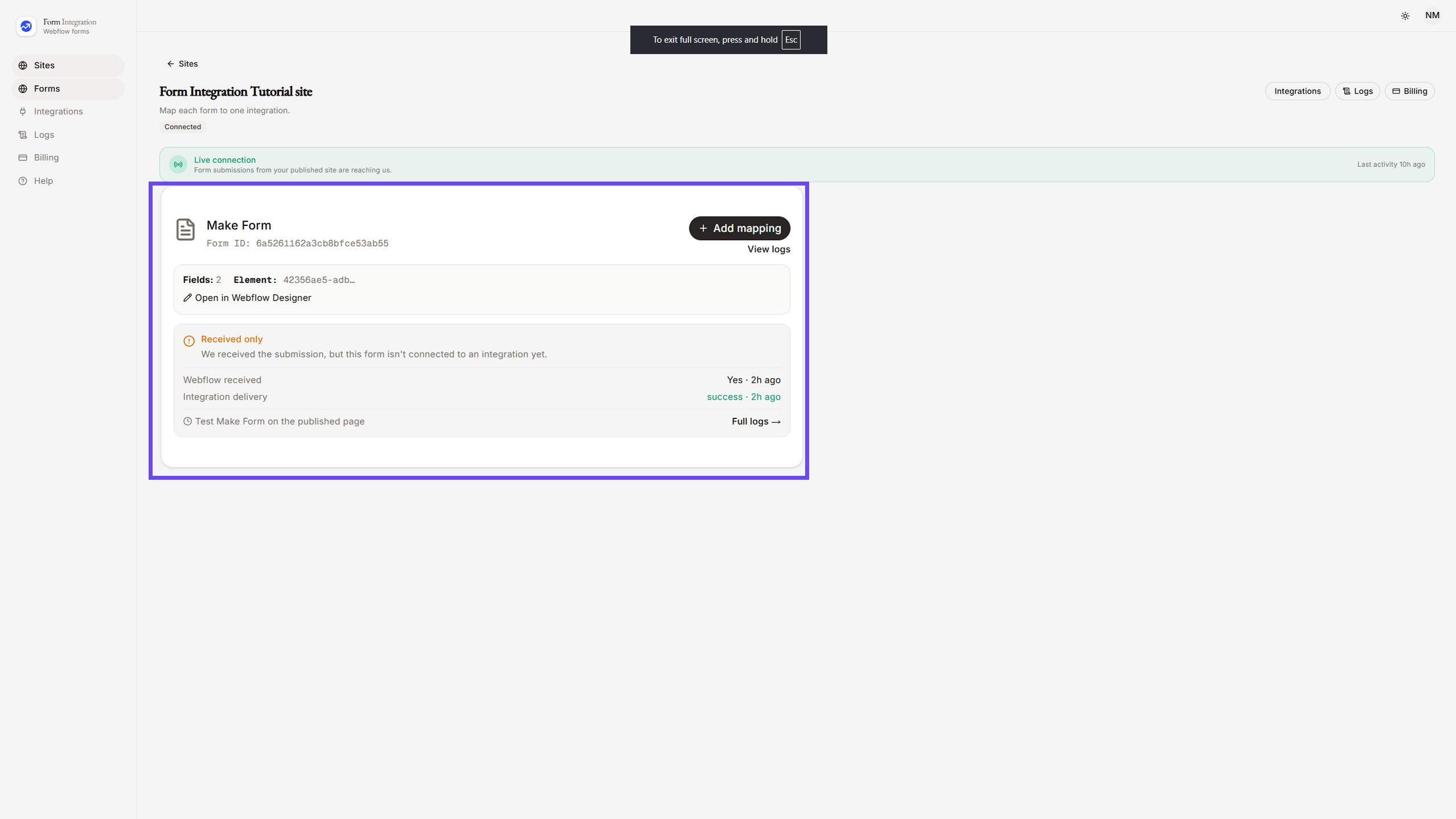Toggle the light/dark theme sun icon
The height and width of the screenshot is (819, 1456).
(1405, 16)
